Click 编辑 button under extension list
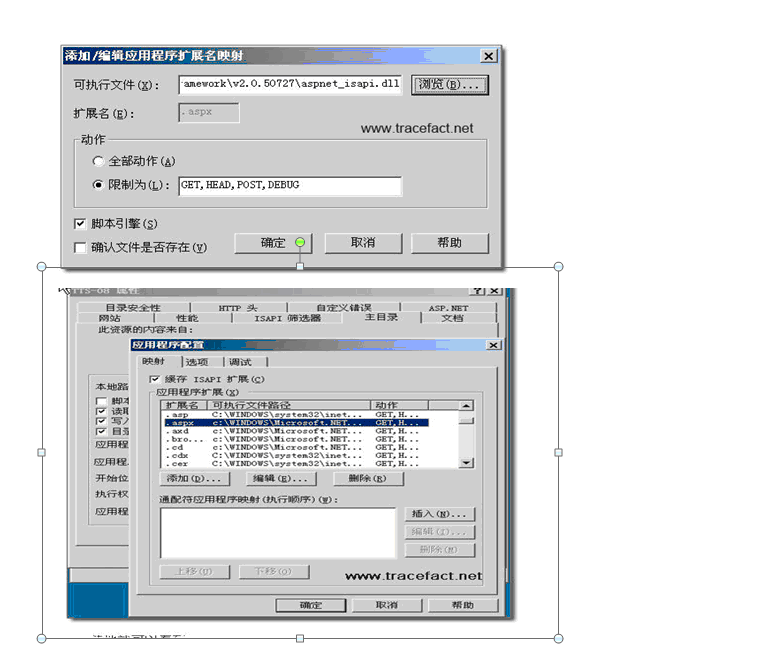Screen dimensions: 783x651 (281, 478)
